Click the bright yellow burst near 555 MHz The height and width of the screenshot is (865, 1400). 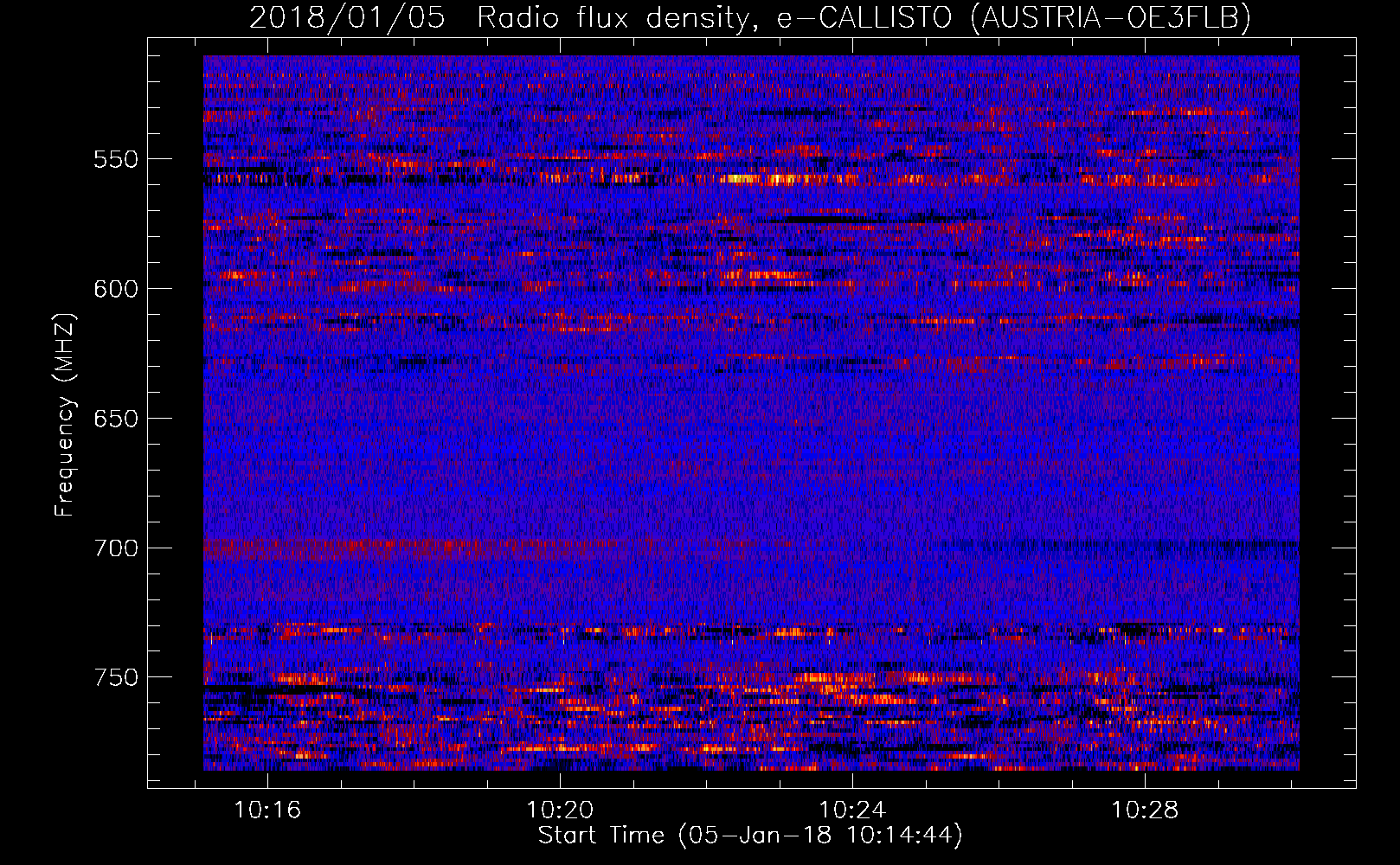(761, 179)
